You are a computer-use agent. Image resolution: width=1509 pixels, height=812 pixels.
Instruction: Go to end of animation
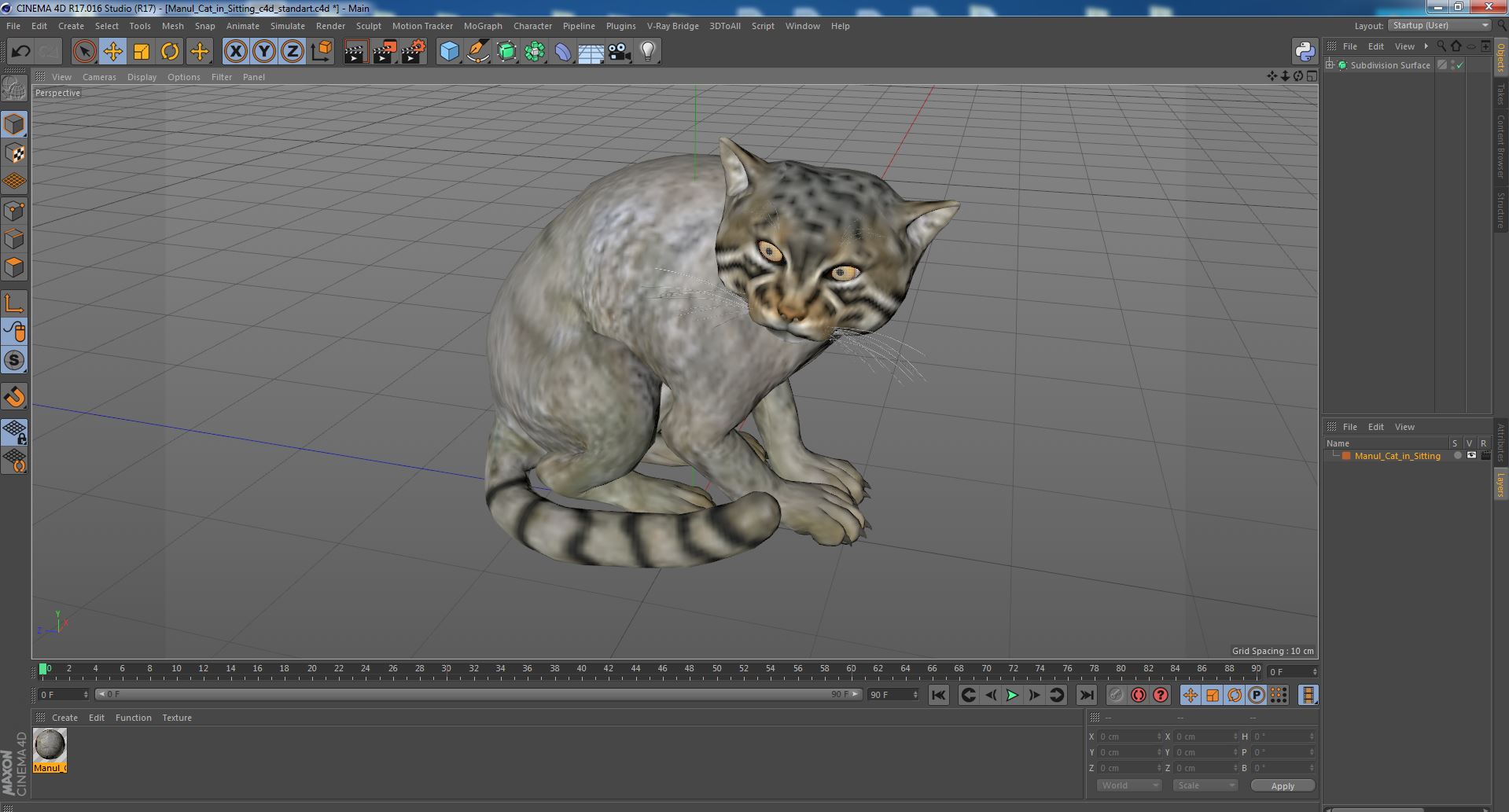click(1086, 695)
